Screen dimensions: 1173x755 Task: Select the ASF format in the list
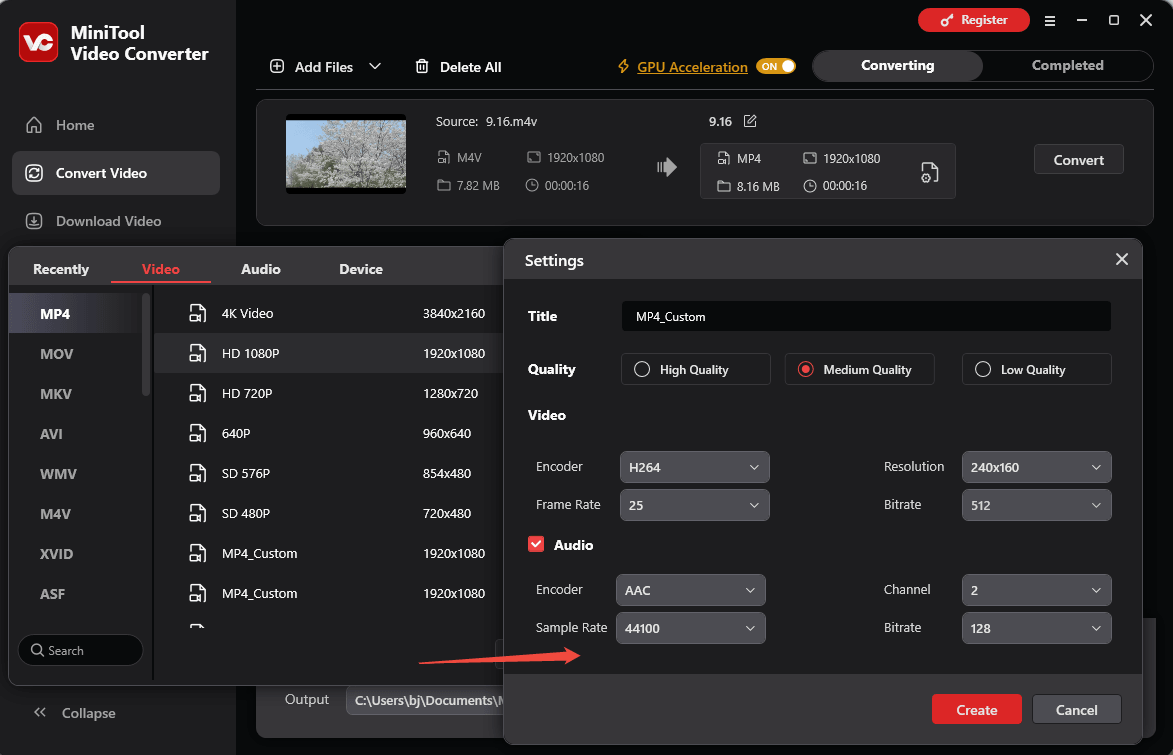pos(52,594)
